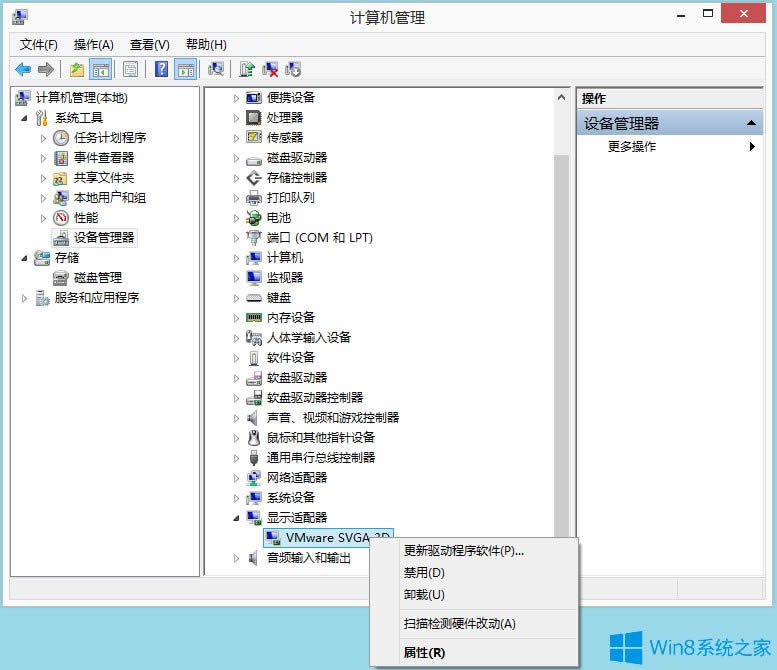Click the Properties toolbar icon
The width and height of the screenshot is (777, 670).
click(x=130, y=69)
